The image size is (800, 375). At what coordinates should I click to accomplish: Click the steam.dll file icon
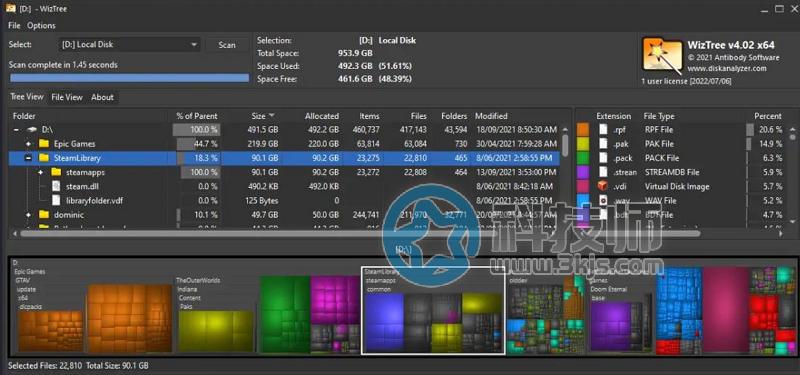(57, 187)
